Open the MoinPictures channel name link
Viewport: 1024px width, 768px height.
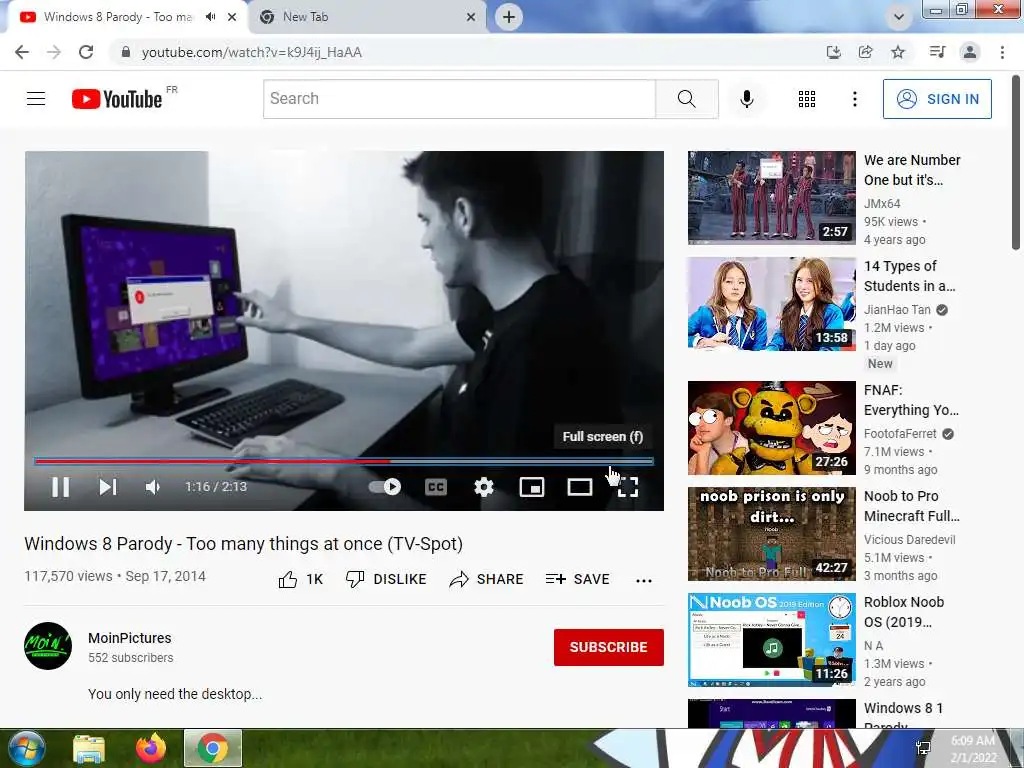pos(130,638)
